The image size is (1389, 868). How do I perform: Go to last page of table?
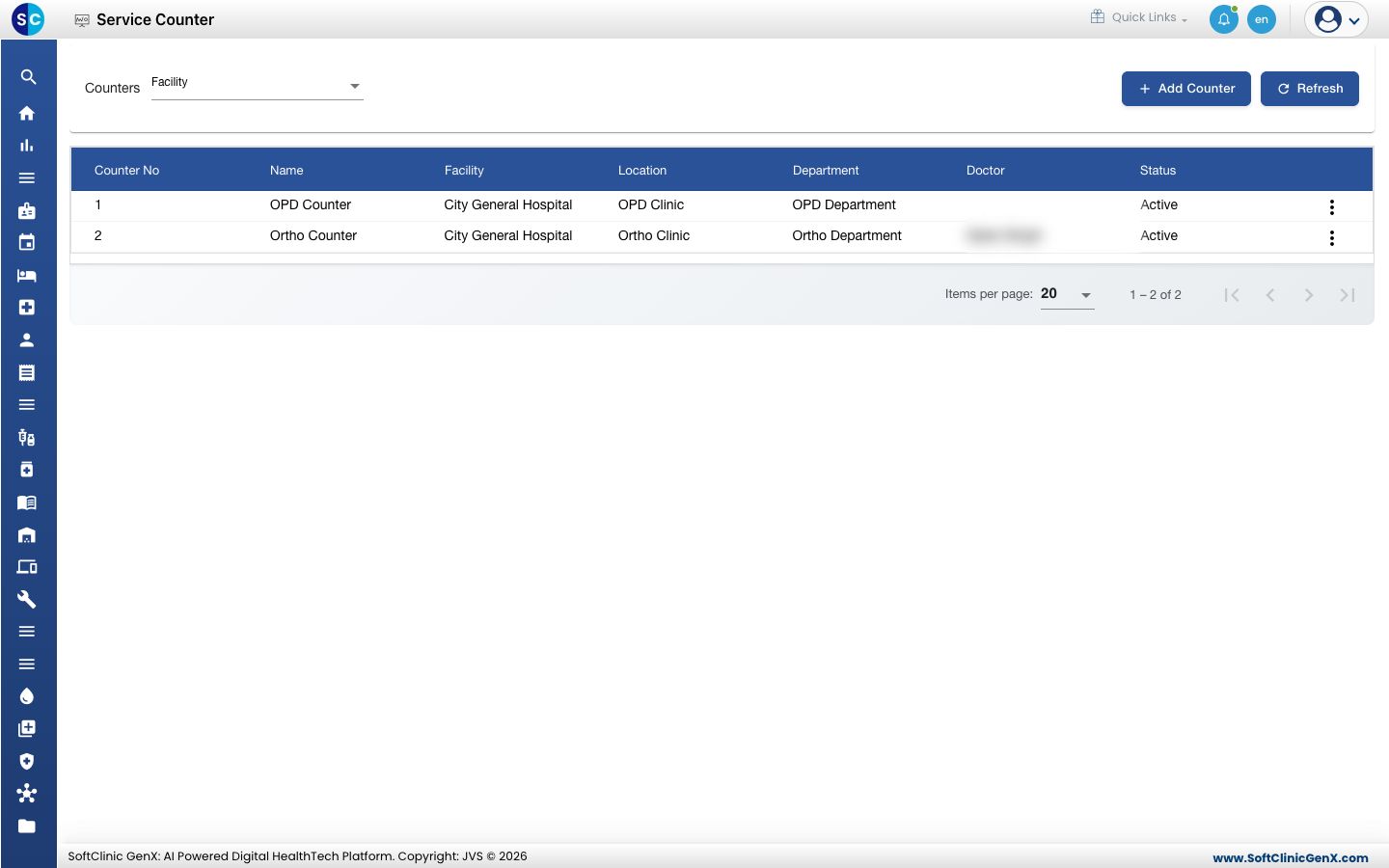pos(1348,295)
